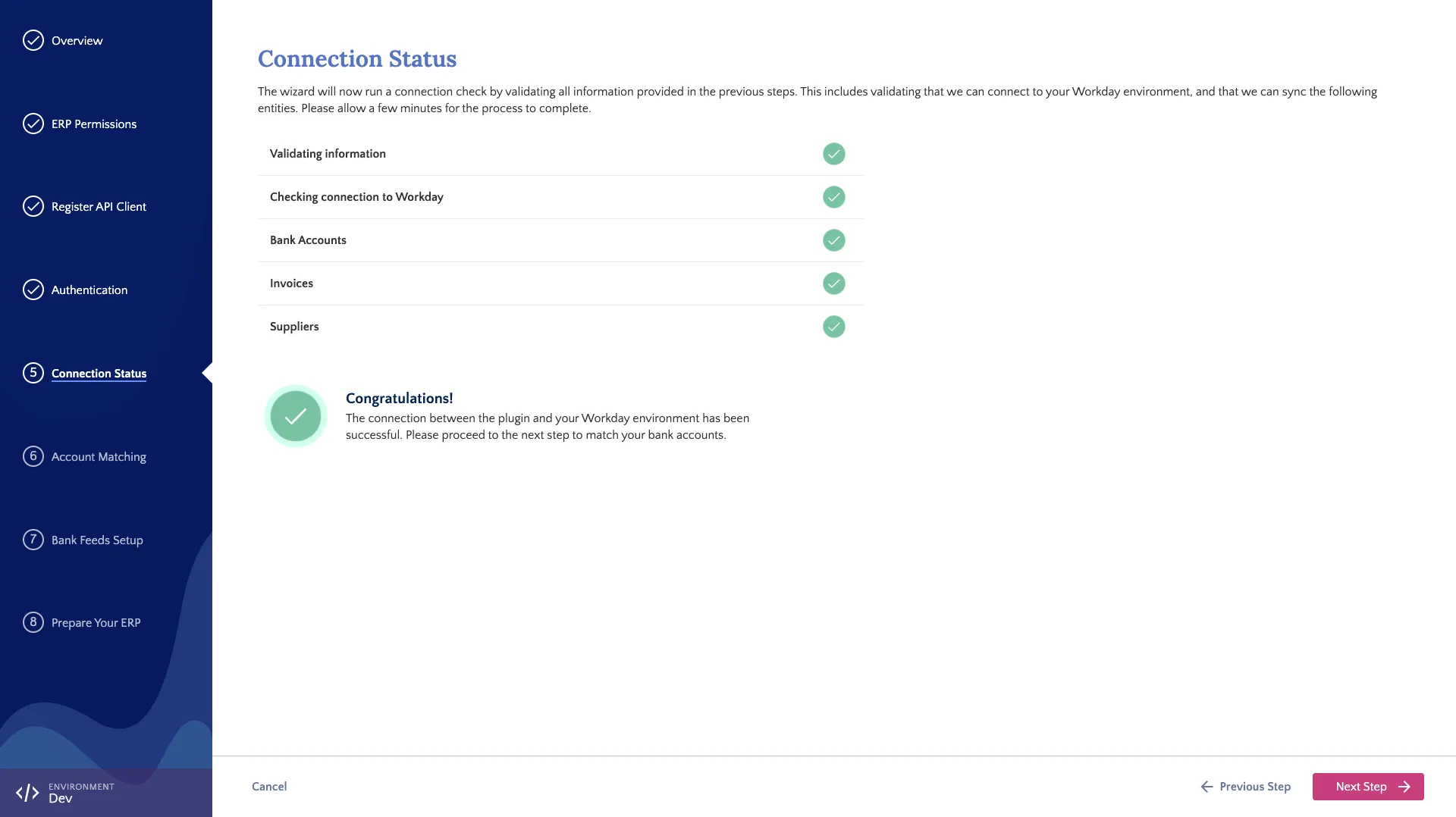1456x817 pixels.
Task: Click the Workday connection success checkmark
Action: [833, 197]
